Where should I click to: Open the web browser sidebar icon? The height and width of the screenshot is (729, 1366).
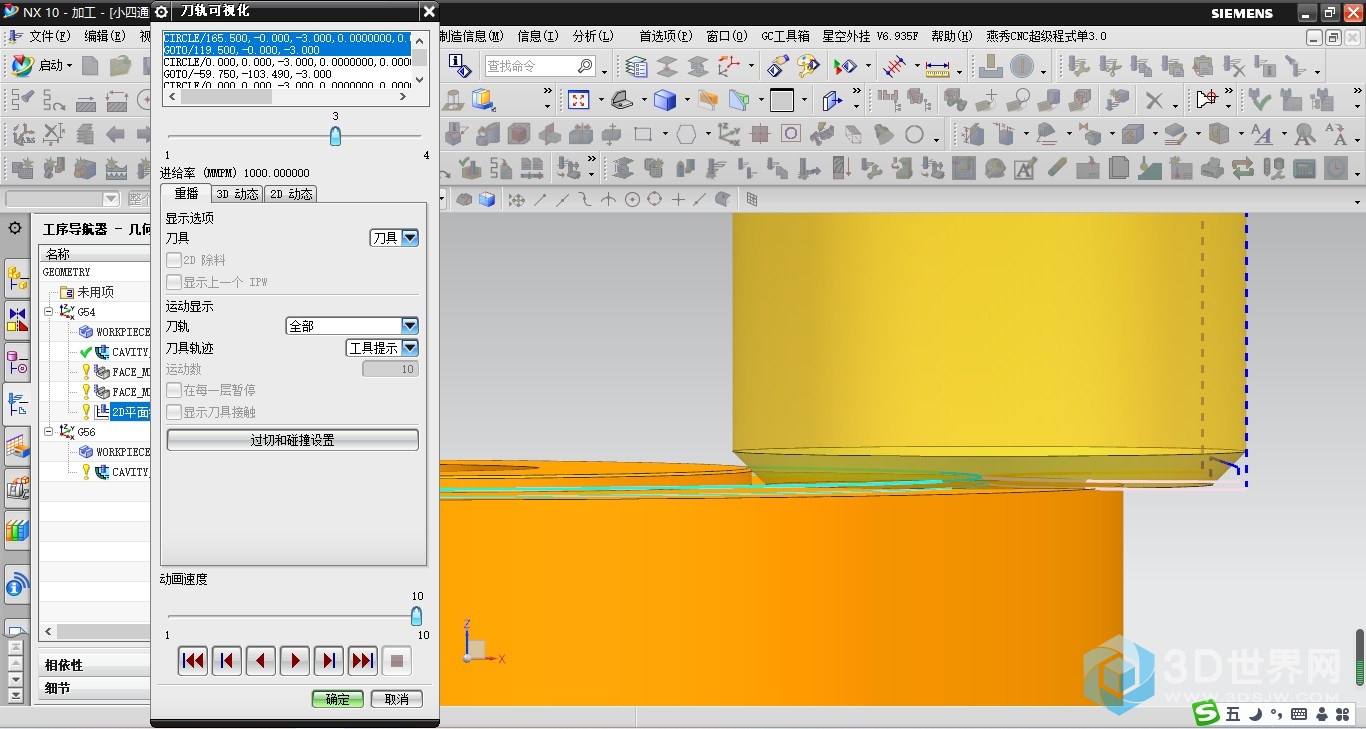(x=17, y=584)
